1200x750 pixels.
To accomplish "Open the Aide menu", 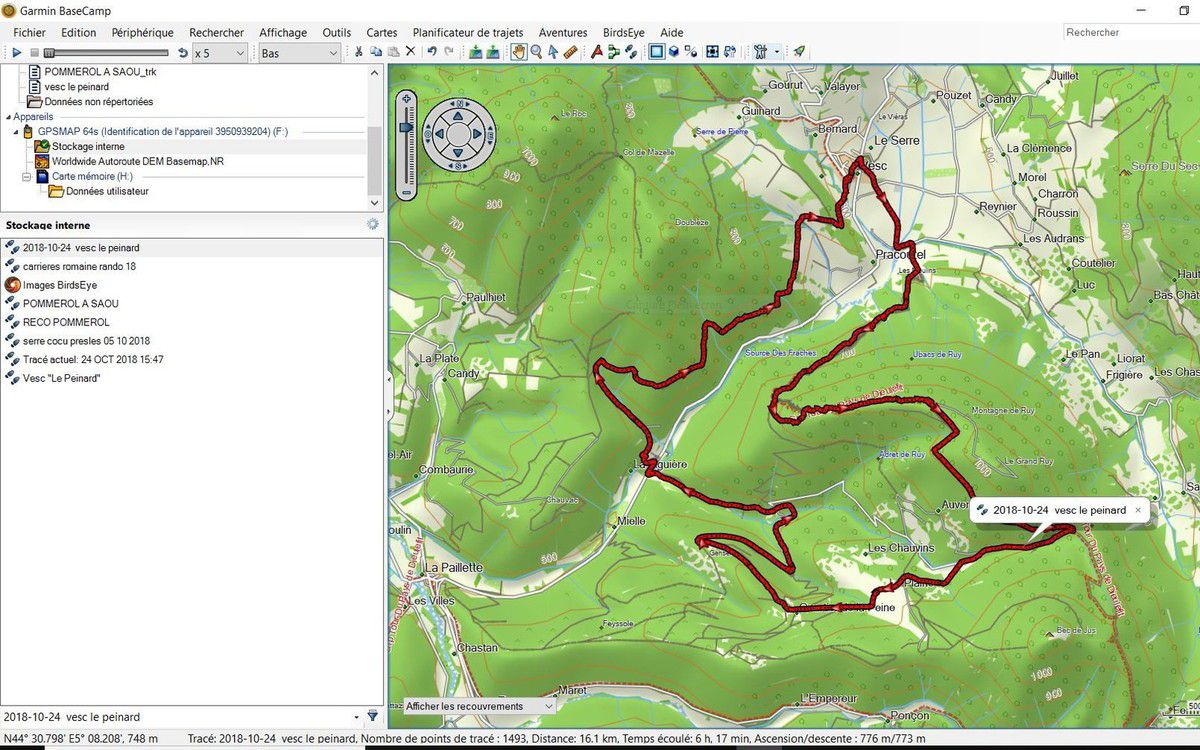I will pos(672,32).
